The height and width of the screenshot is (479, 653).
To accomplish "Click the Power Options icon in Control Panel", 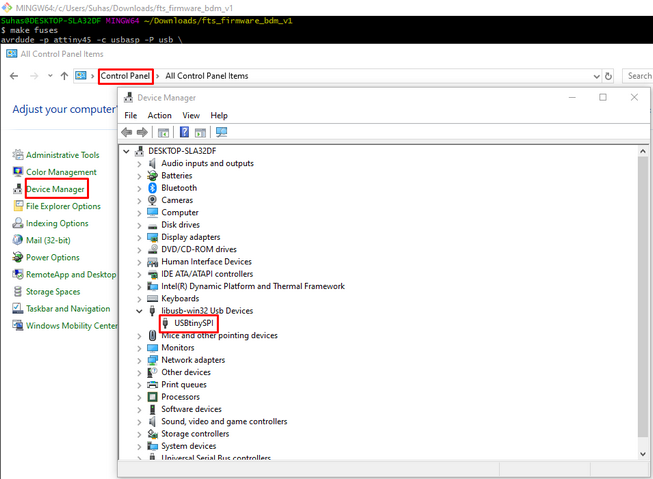I will coord(17,257).
